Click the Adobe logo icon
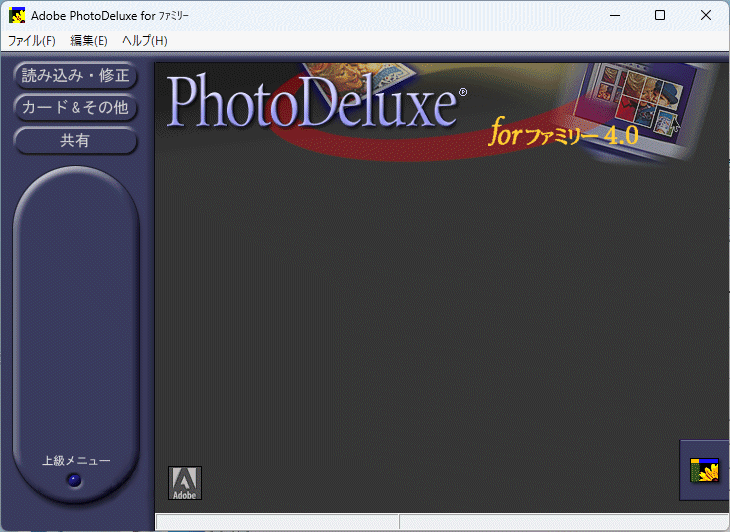The image size is (730, 532). [x=185, y=483]
